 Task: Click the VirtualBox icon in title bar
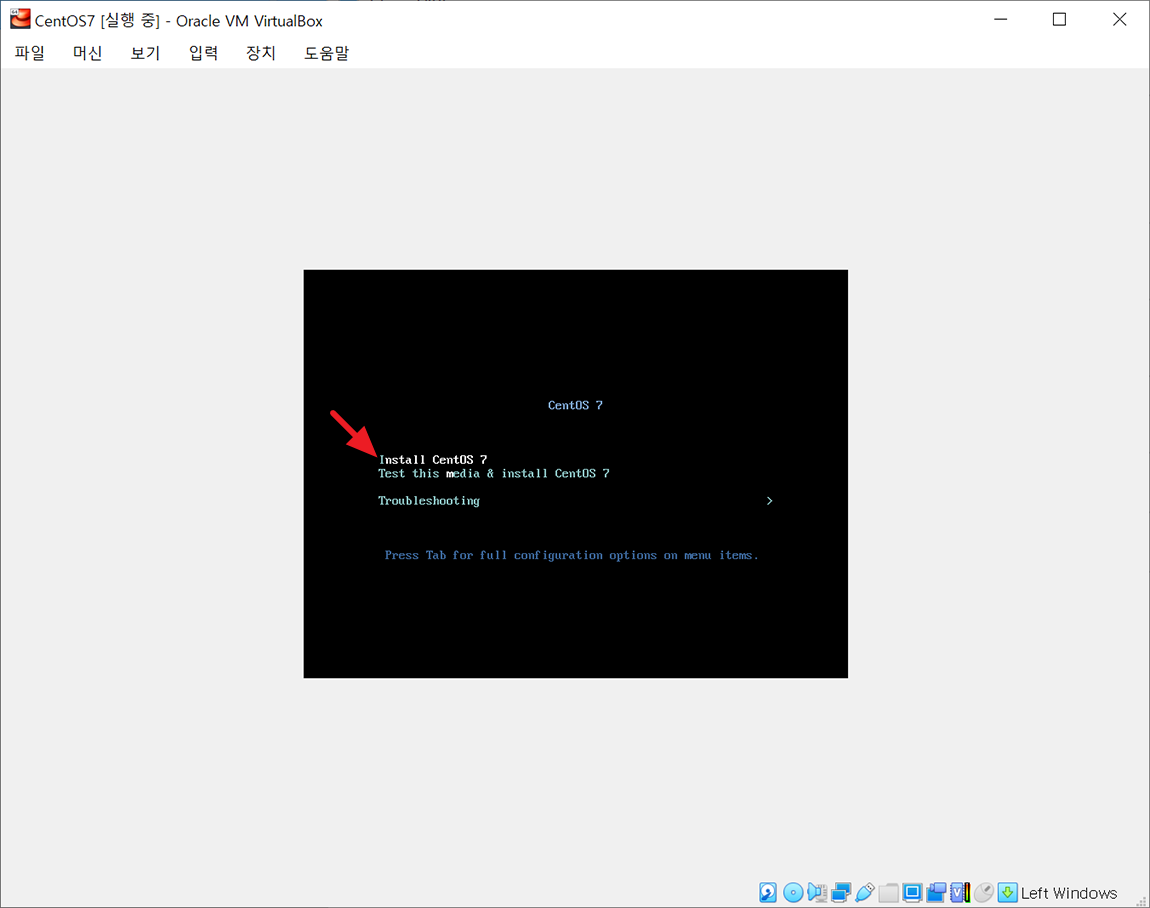(x=20, y=18)
